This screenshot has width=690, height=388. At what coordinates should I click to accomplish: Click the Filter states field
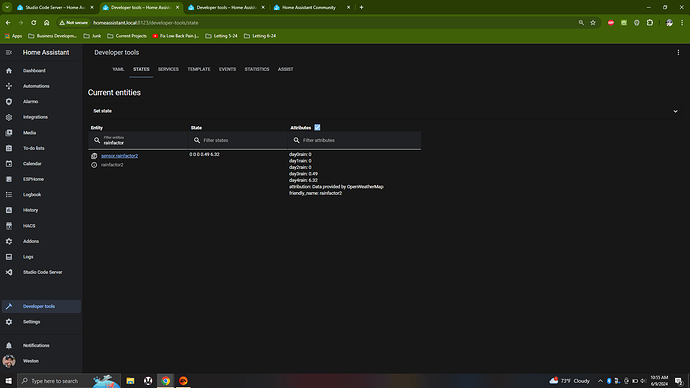click(x=238, y=140)
